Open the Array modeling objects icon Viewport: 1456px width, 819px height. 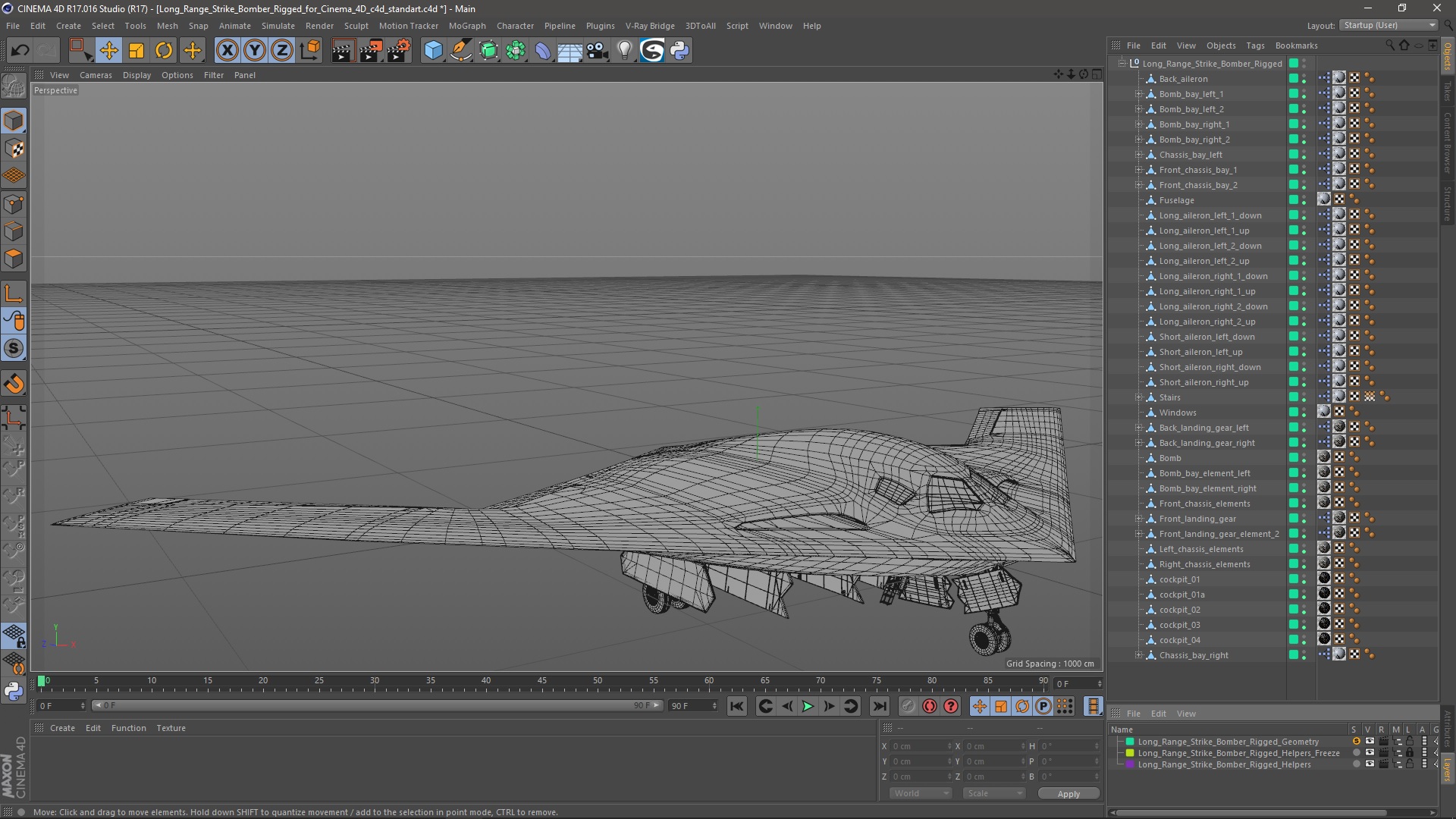pos(516,51)
